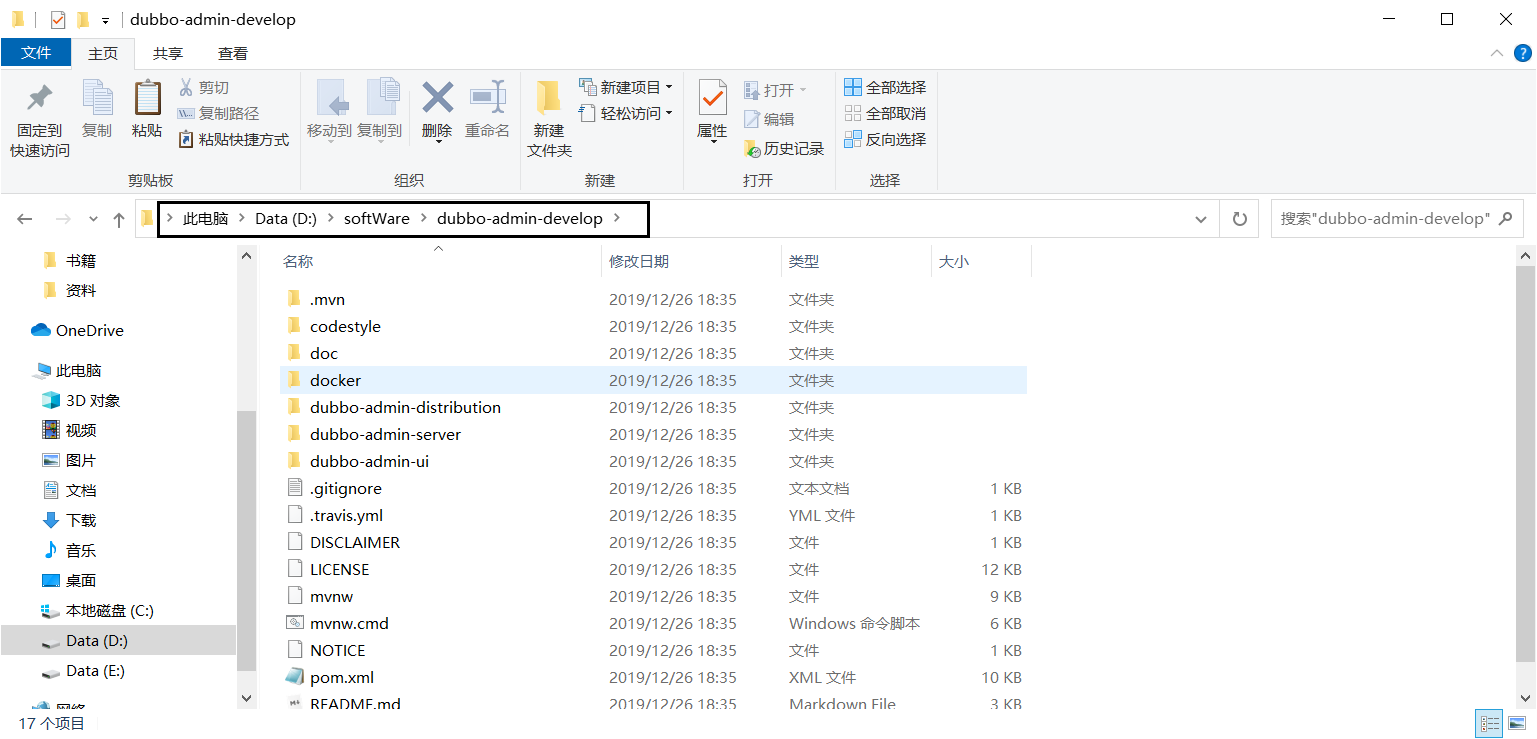Click the search magnifier icon
1537x739 pixels.
coord(1506,218)
